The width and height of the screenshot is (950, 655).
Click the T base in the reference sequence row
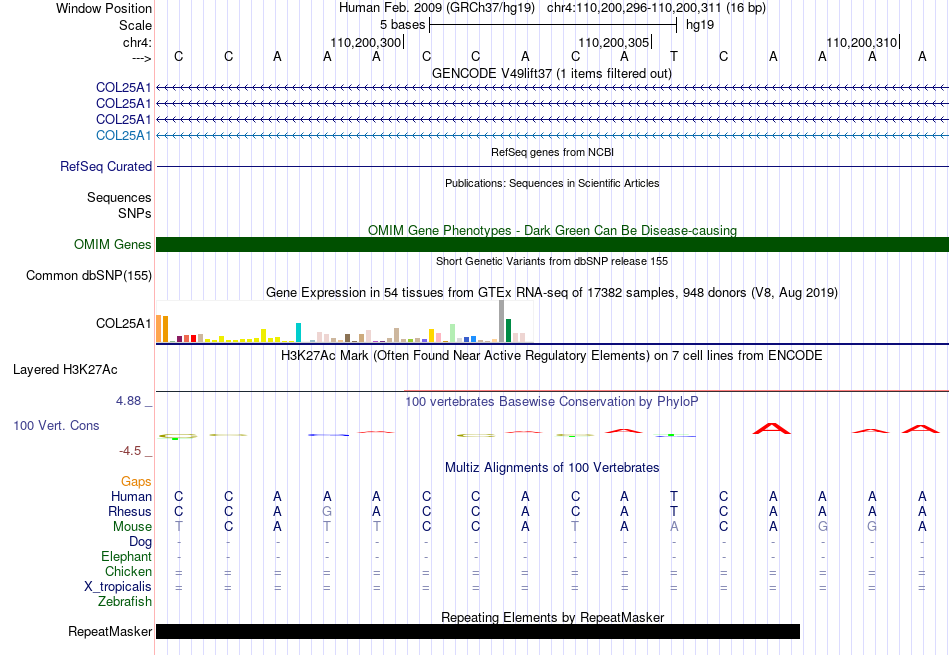click(x=674, y=56)
